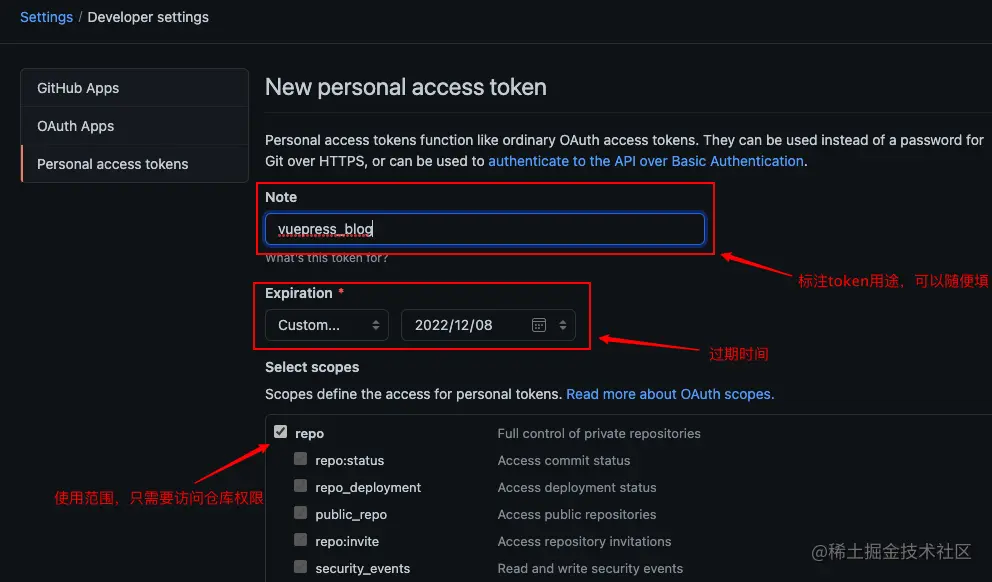Open the Expiration Custom dropdown
This screenshot has height=582, width=992.
pos(326,325)
